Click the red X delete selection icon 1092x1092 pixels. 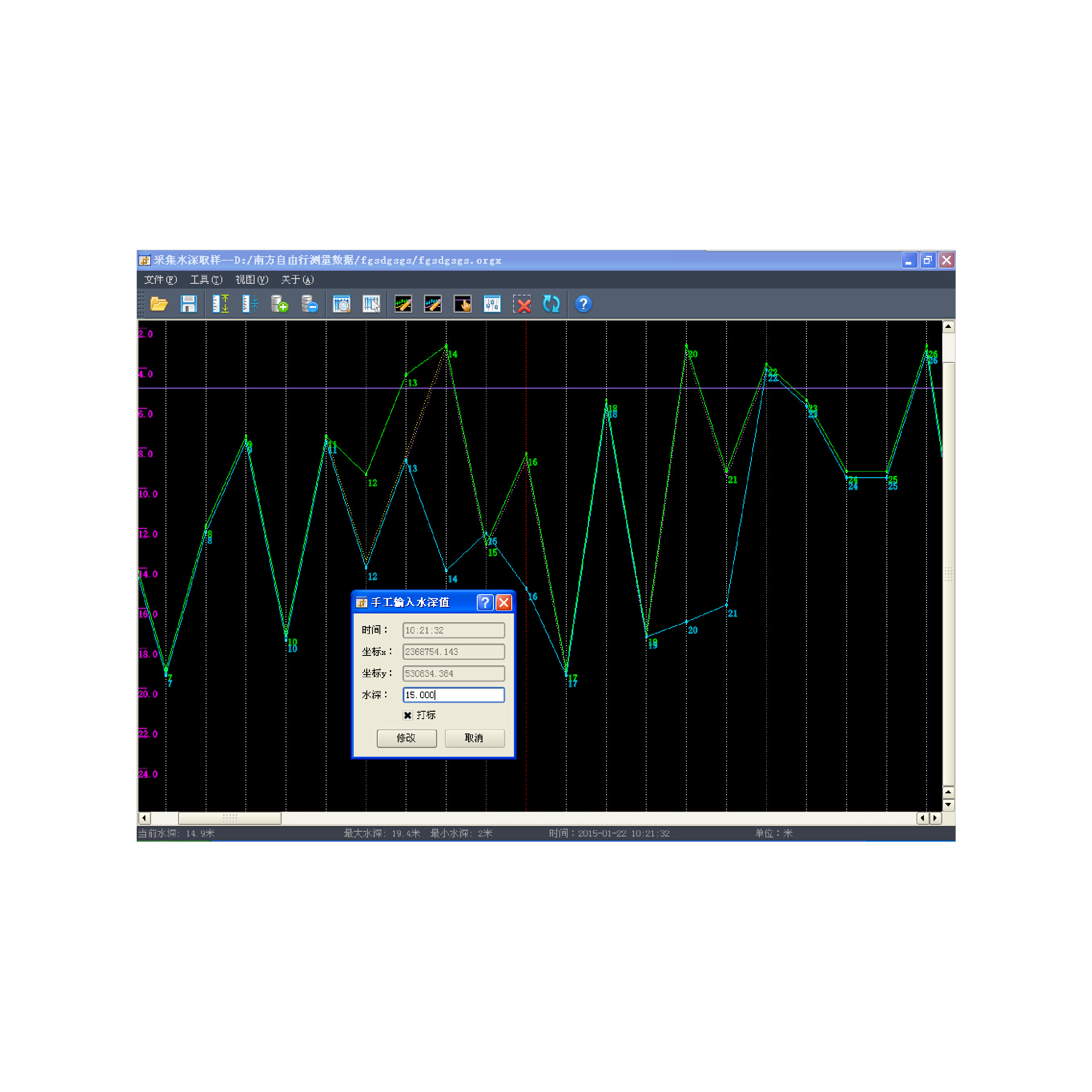point(522,304)
